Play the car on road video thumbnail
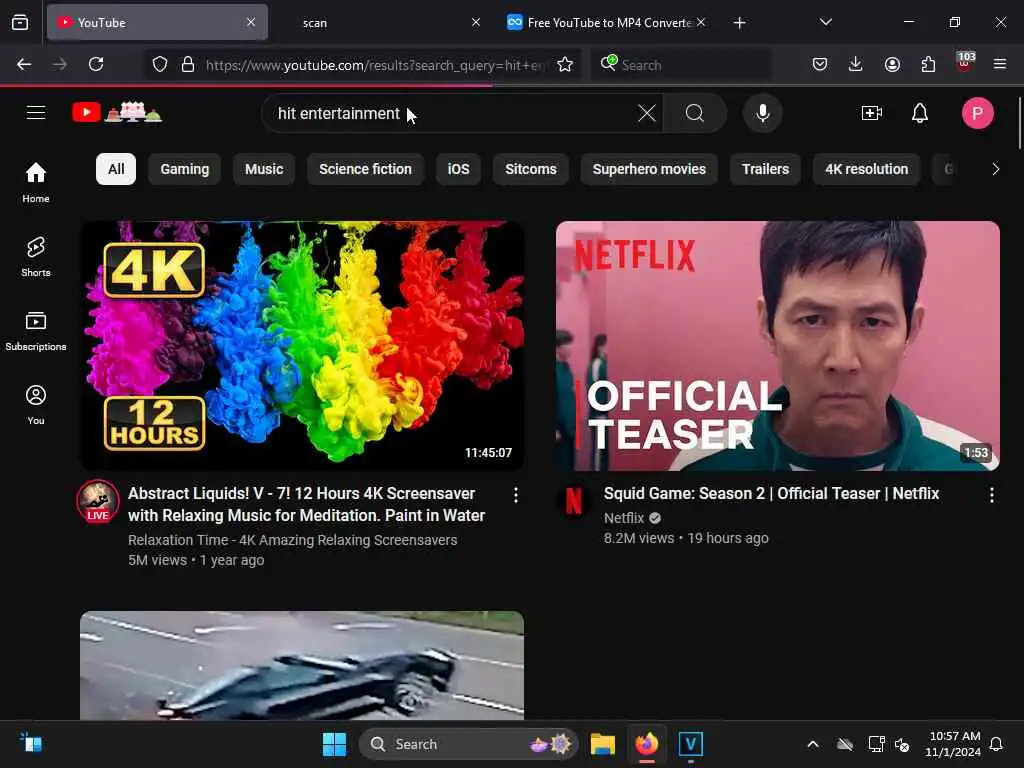Viewport: 1024px width, 768px height. coord(302,665)
